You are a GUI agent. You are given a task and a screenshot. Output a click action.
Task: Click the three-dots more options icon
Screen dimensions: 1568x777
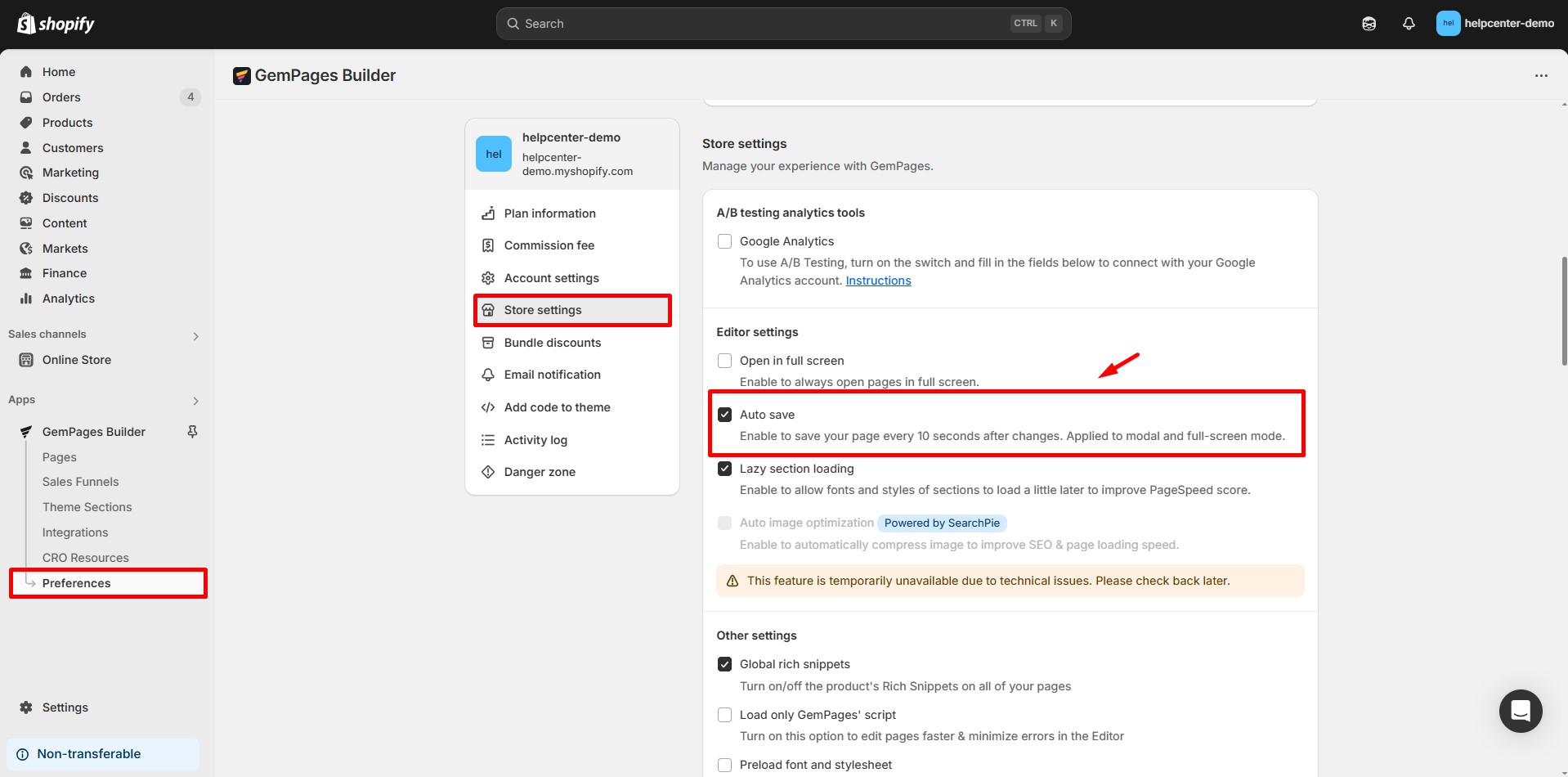point(1541,76)
